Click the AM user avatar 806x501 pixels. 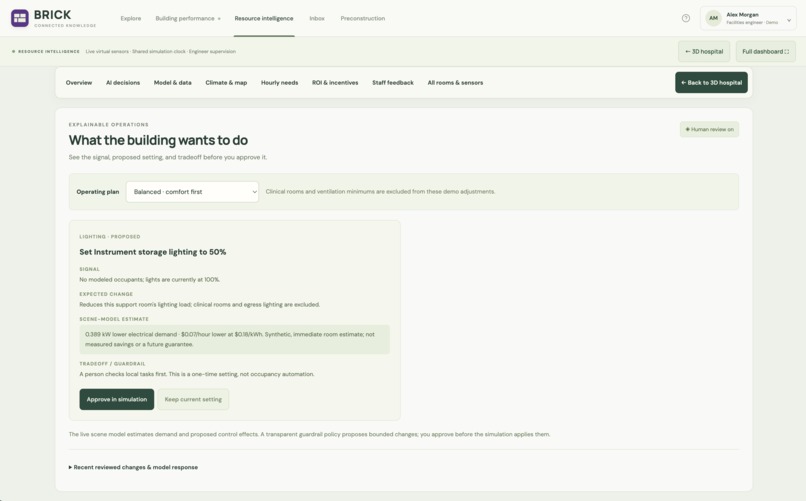[x=713, y=18]
